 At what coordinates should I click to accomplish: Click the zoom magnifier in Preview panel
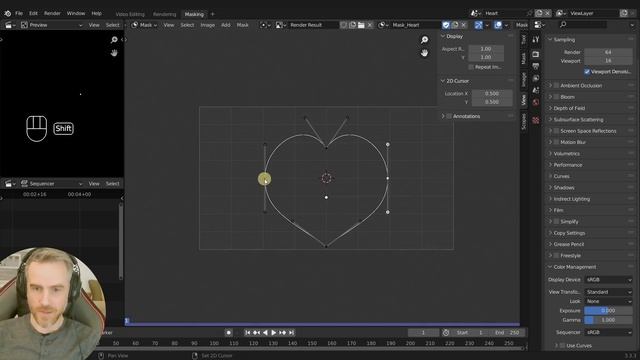[114, 40]
